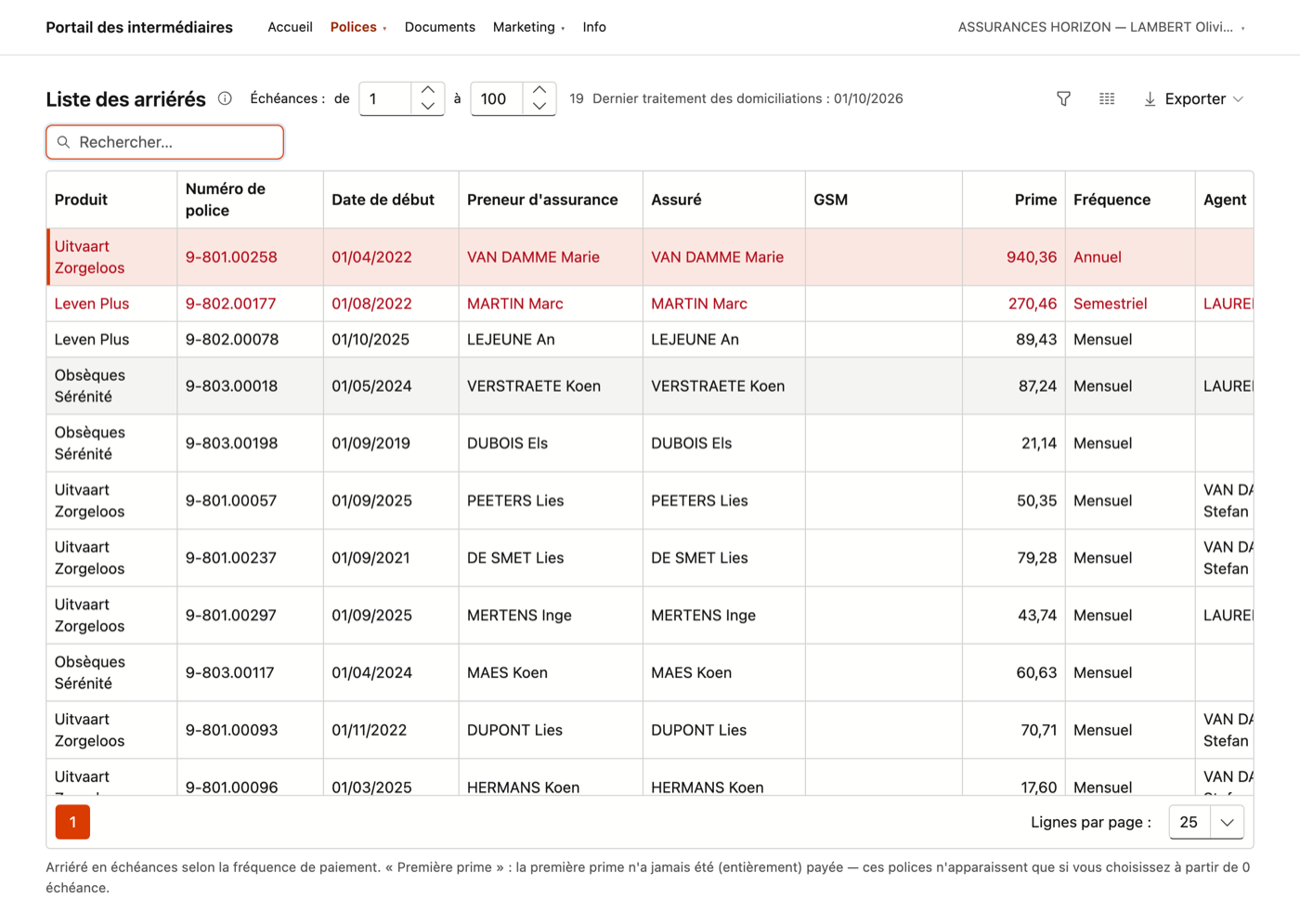
Task: Open policy number 9-801.00258
Action: point(231,257)
